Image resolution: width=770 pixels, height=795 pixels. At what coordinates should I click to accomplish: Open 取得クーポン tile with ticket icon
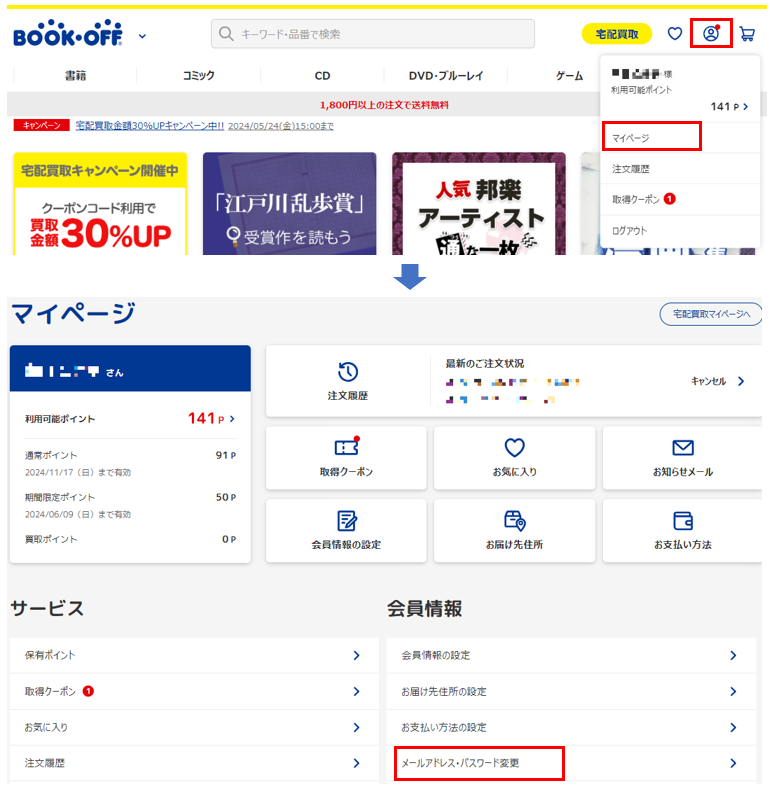(346, 458)
